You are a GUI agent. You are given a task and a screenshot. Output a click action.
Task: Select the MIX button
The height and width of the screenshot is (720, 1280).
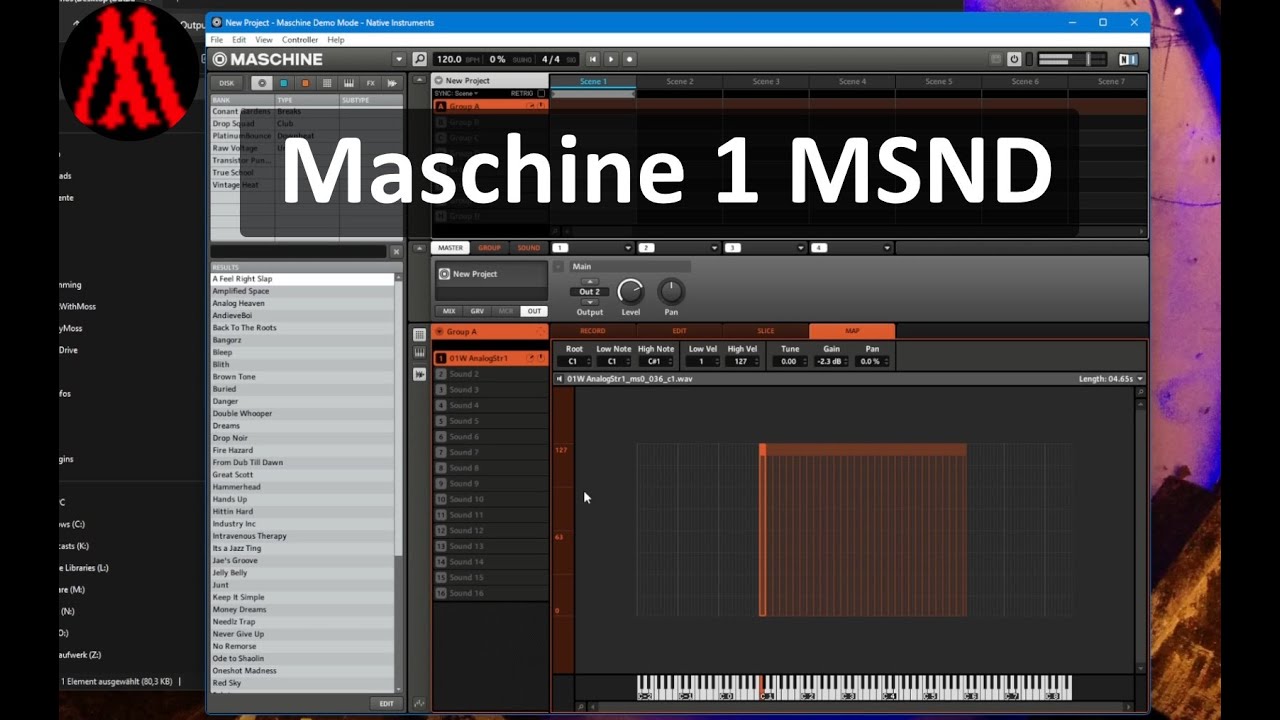click(x=449, y=311)
